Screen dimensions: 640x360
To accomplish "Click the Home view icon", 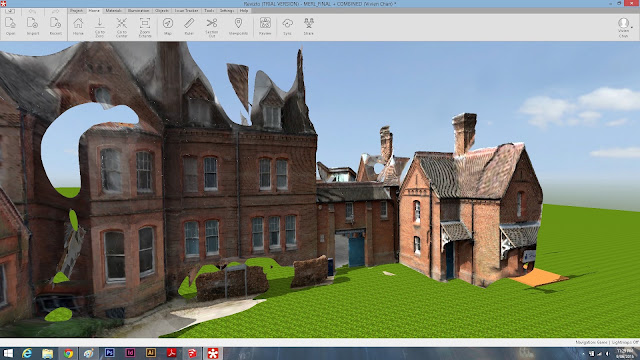I will [78, 27].
